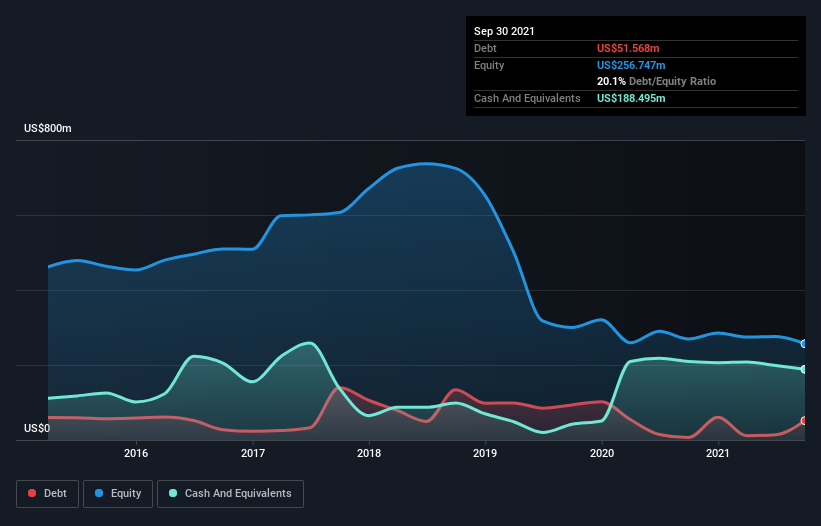Viewport: 821px width, 526px height.
Task: Select the 2019 x-axis label
Action: click(x=485, y=453)
